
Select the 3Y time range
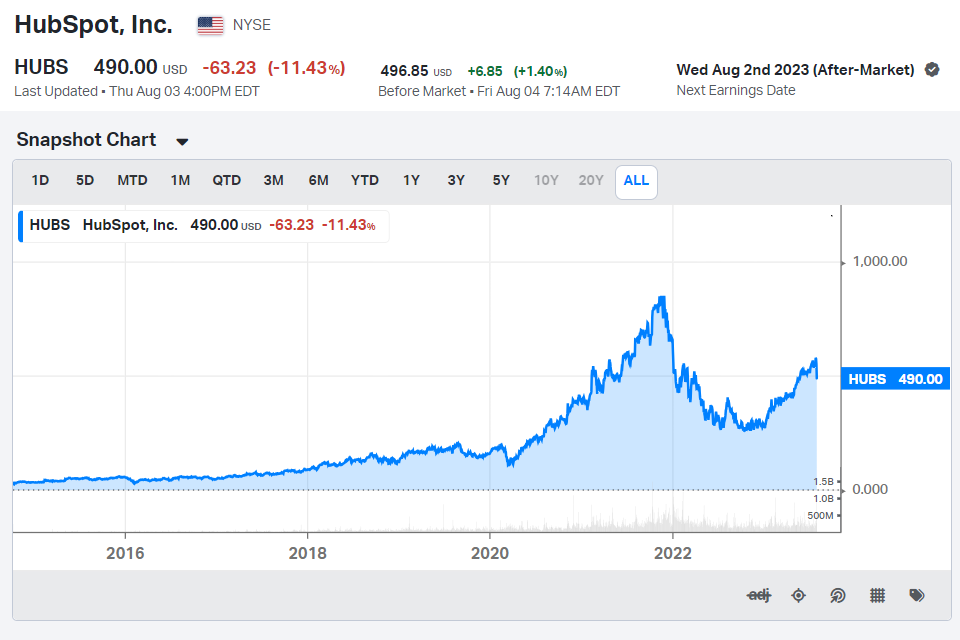click(456, 181)
